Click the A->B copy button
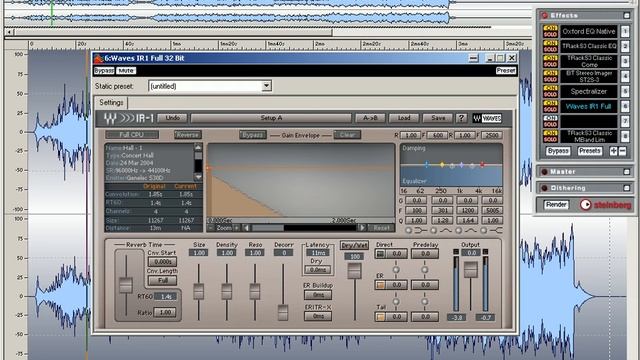640x360 pixels. click(370, 118)
